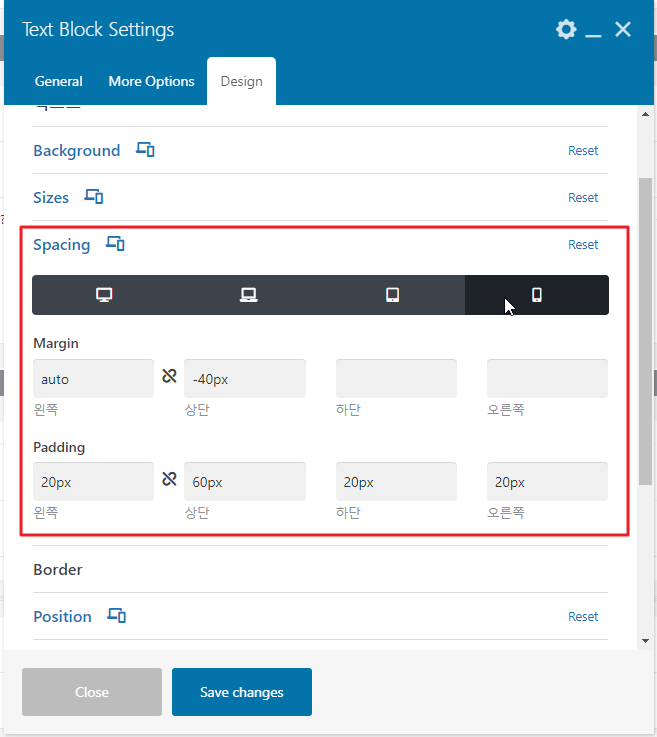Click the vertical scrollbar thumb
This screenshot has width=657, height=737.
[x=645, y=331]
